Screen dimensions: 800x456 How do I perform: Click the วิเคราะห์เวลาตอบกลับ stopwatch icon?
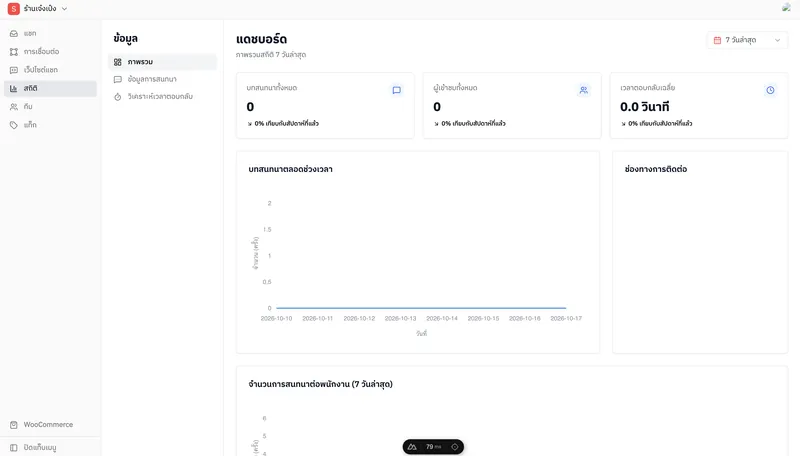pyautogui.click(x=118, y=96)
